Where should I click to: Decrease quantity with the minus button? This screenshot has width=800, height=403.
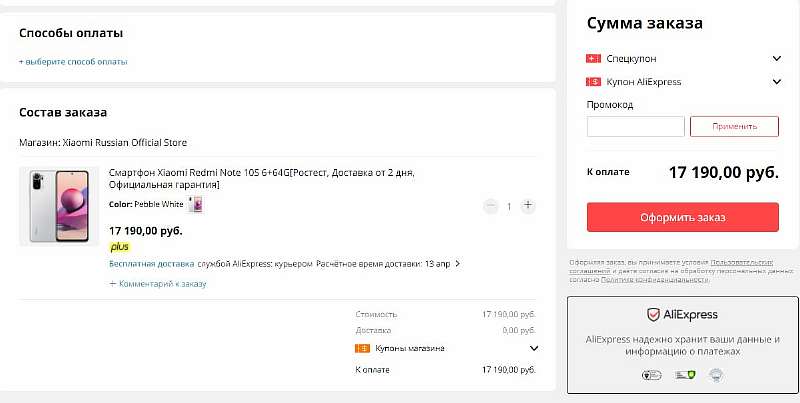click(490, 206)
